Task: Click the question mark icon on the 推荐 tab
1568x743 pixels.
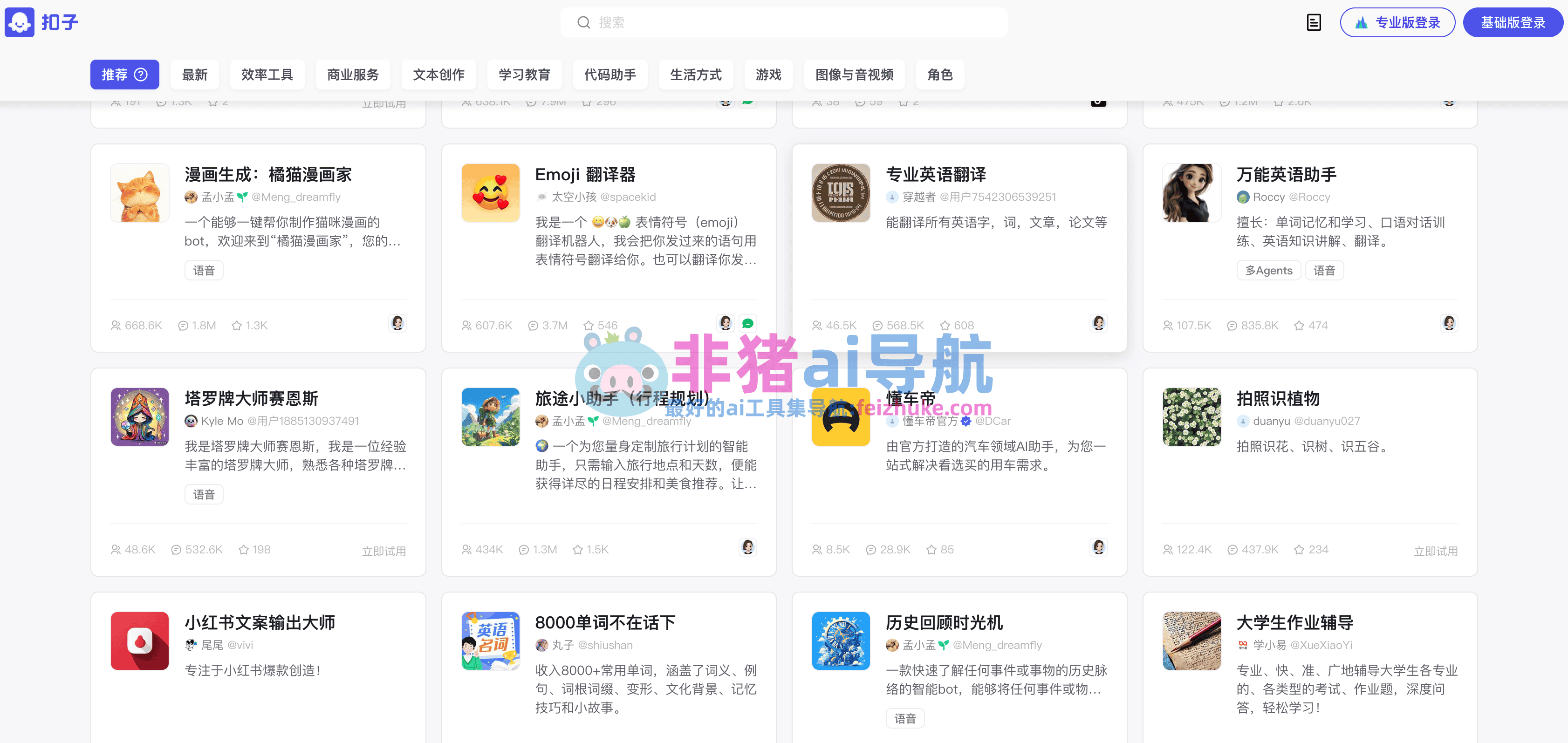Action: coord(141,74)
